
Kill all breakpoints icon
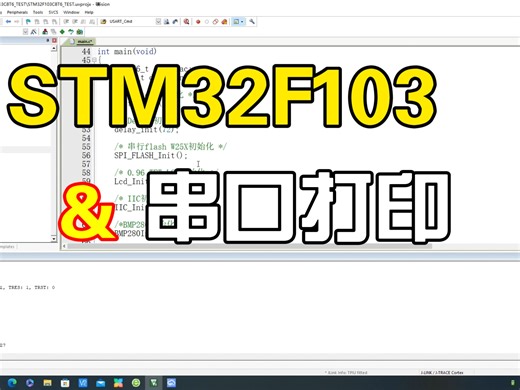[224, 22]
